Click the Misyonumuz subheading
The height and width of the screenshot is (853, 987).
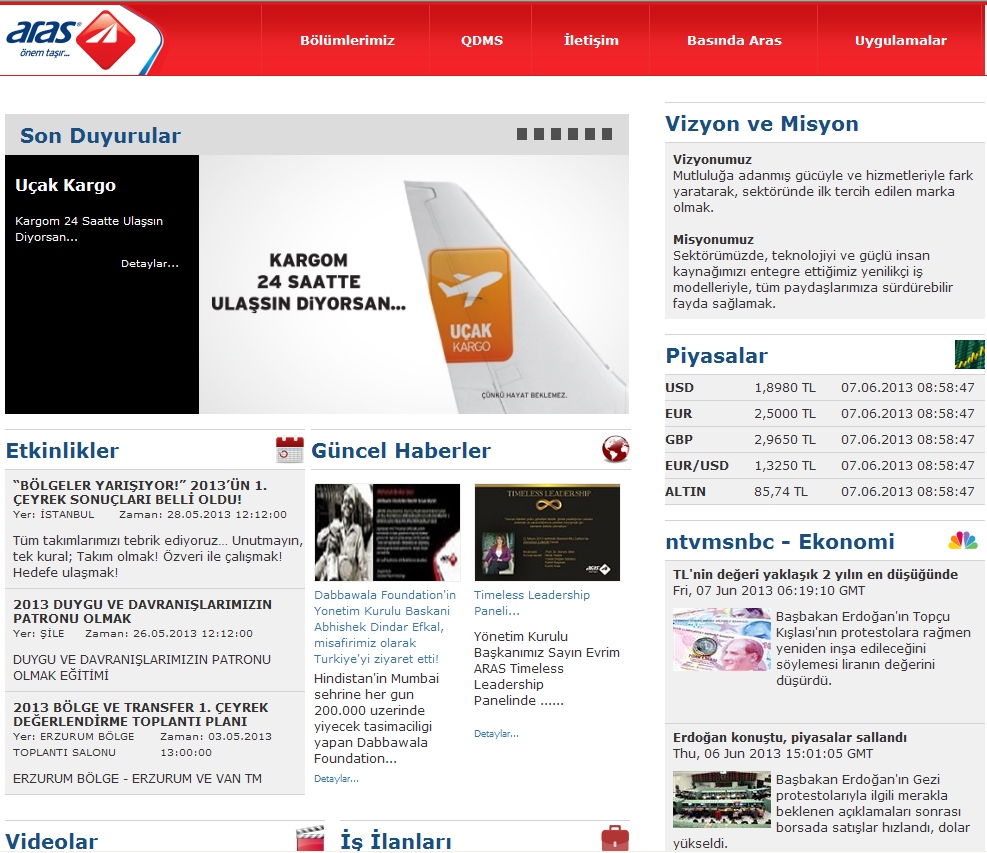[713, 239]
